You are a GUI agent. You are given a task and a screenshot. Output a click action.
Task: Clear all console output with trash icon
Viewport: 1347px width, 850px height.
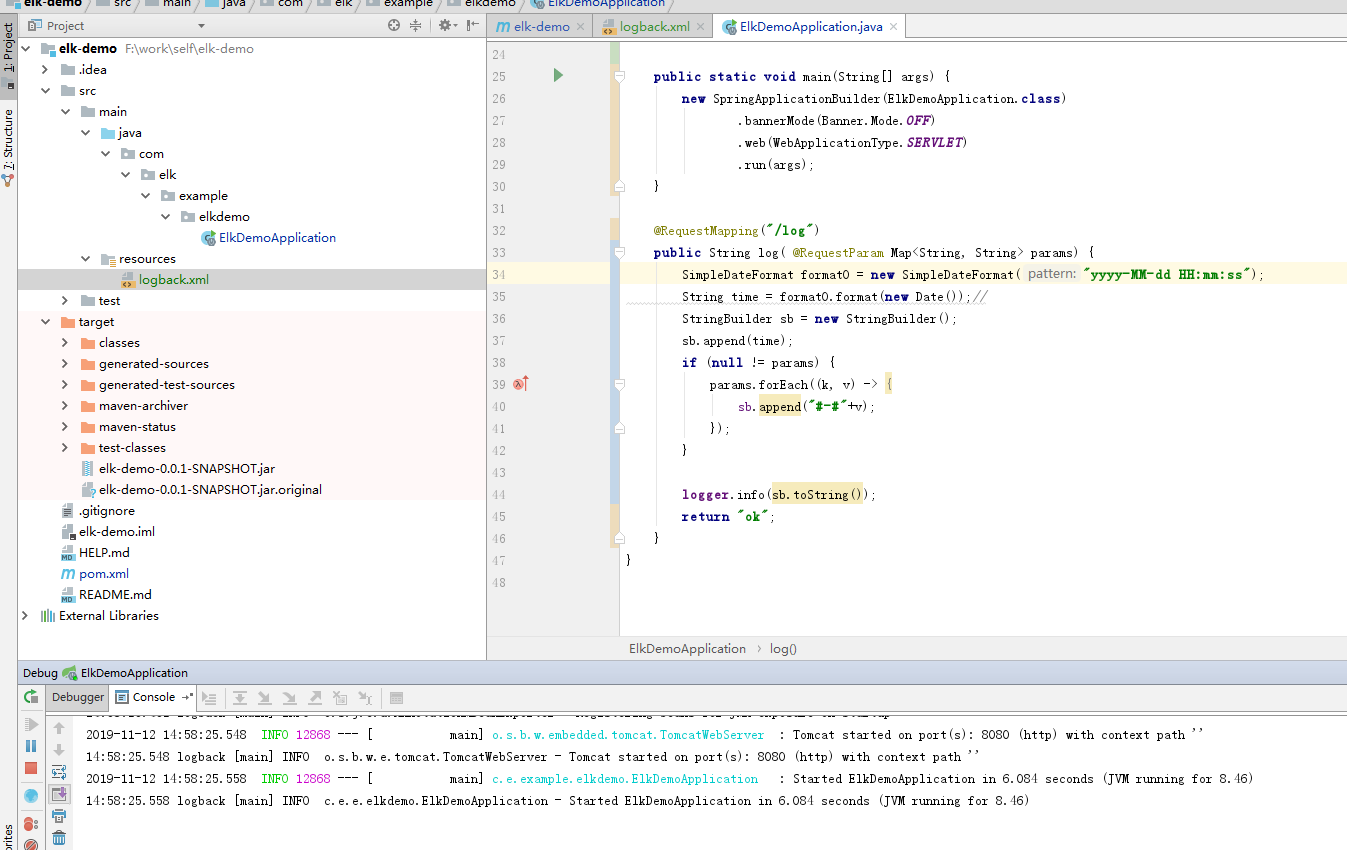(x=59, y=838)
